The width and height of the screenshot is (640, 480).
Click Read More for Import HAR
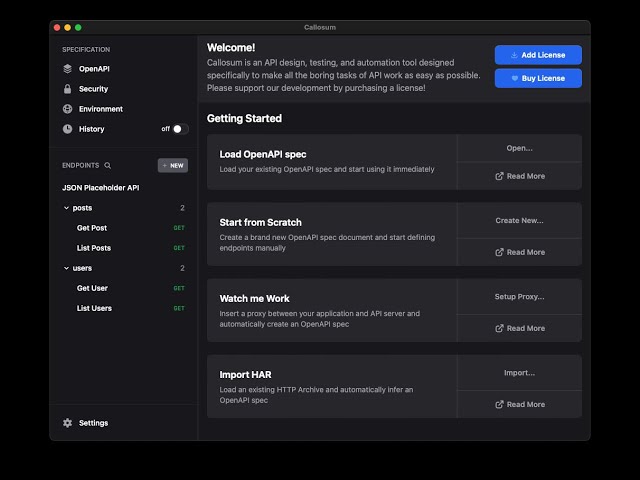coord(520,404)
